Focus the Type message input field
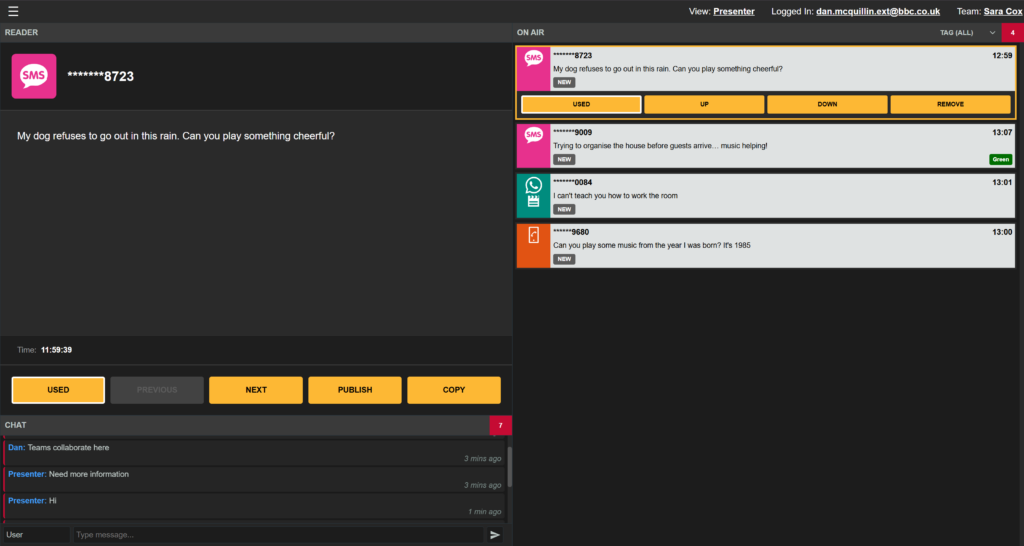The height and width of the screenshot is (546, 1024). click(277, 535)
